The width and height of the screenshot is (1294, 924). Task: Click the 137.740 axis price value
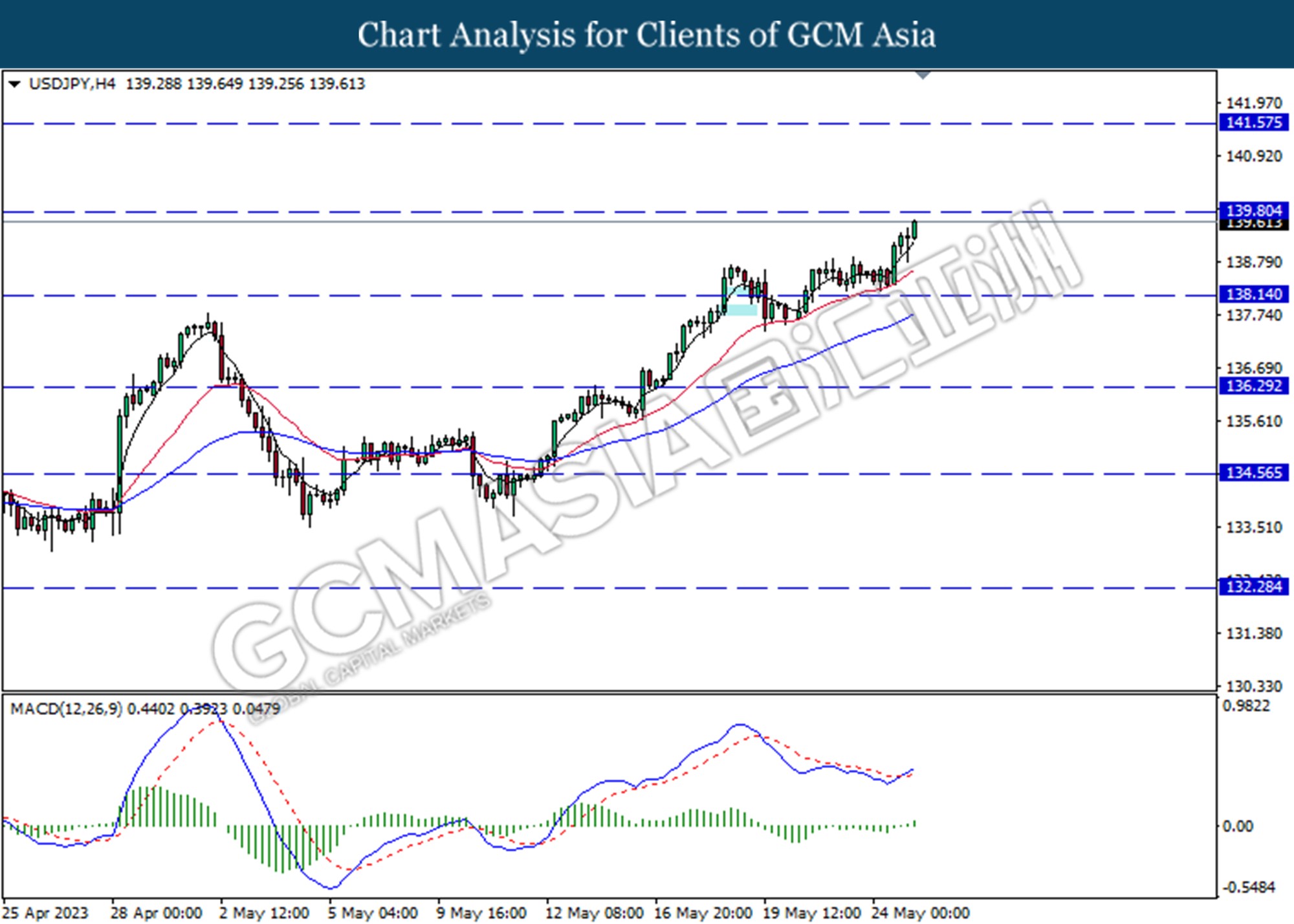coord(1254,315)
